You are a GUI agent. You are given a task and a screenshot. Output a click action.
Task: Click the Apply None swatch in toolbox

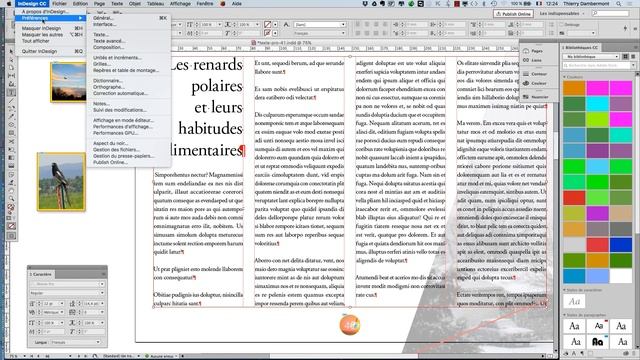(x=11, y=226)
